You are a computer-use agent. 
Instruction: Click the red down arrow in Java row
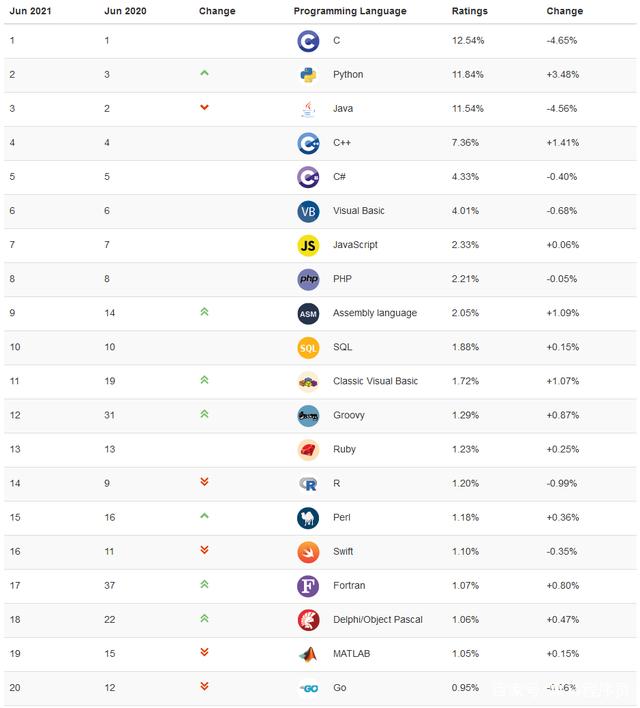[x=204, y=107]
